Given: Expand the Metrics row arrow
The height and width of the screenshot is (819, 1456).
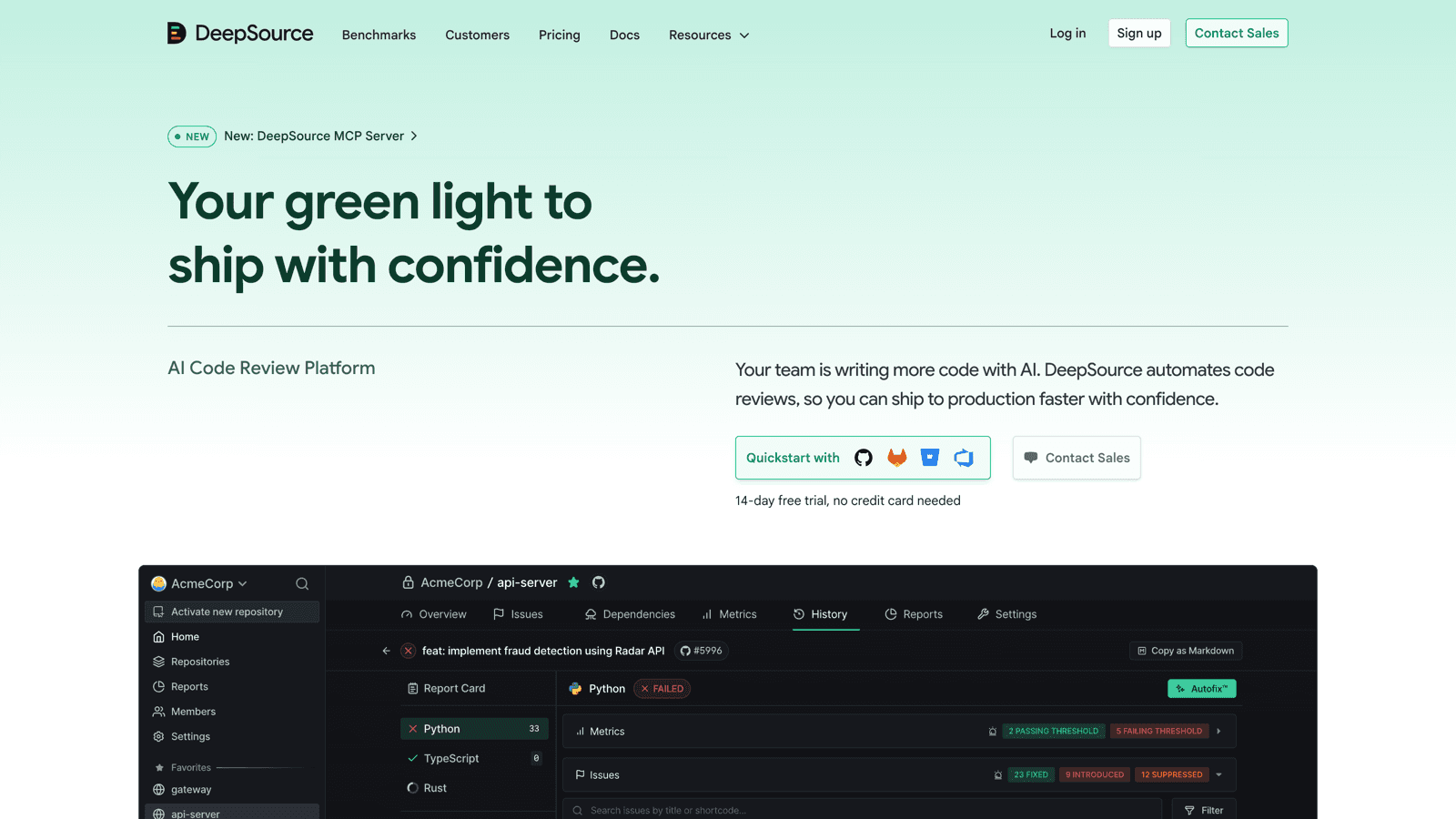Looking at the screenshot, I should click(x=1218, y=732).
